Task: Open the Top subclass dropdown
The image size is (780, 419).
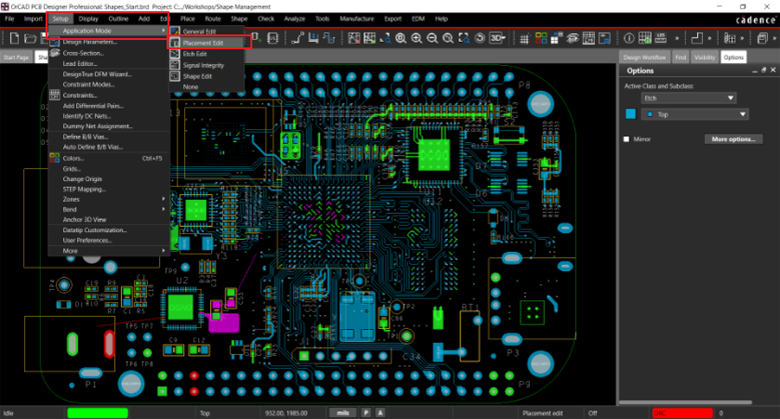Action: point(694,114)
